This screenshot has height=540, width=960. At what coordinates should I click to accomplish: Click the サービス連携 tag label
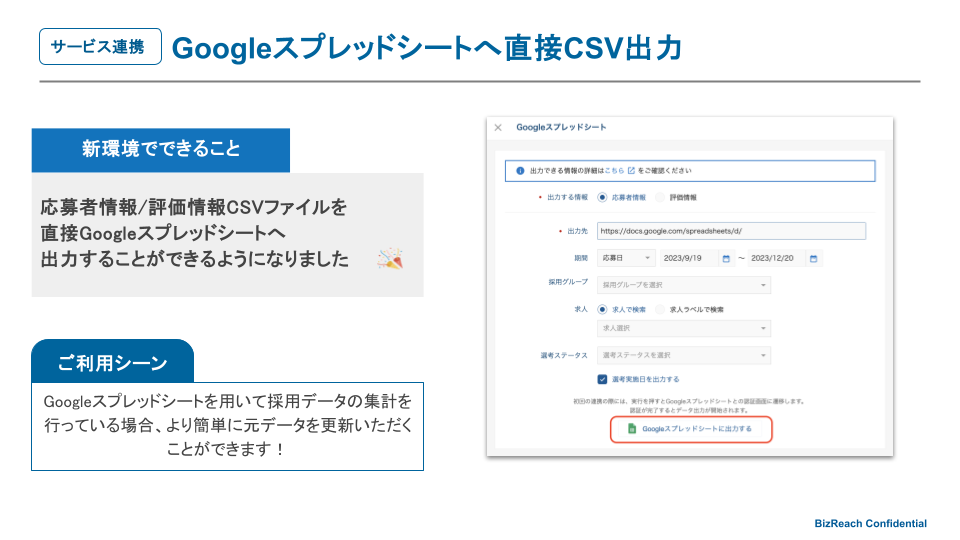[x=100, y=47]
